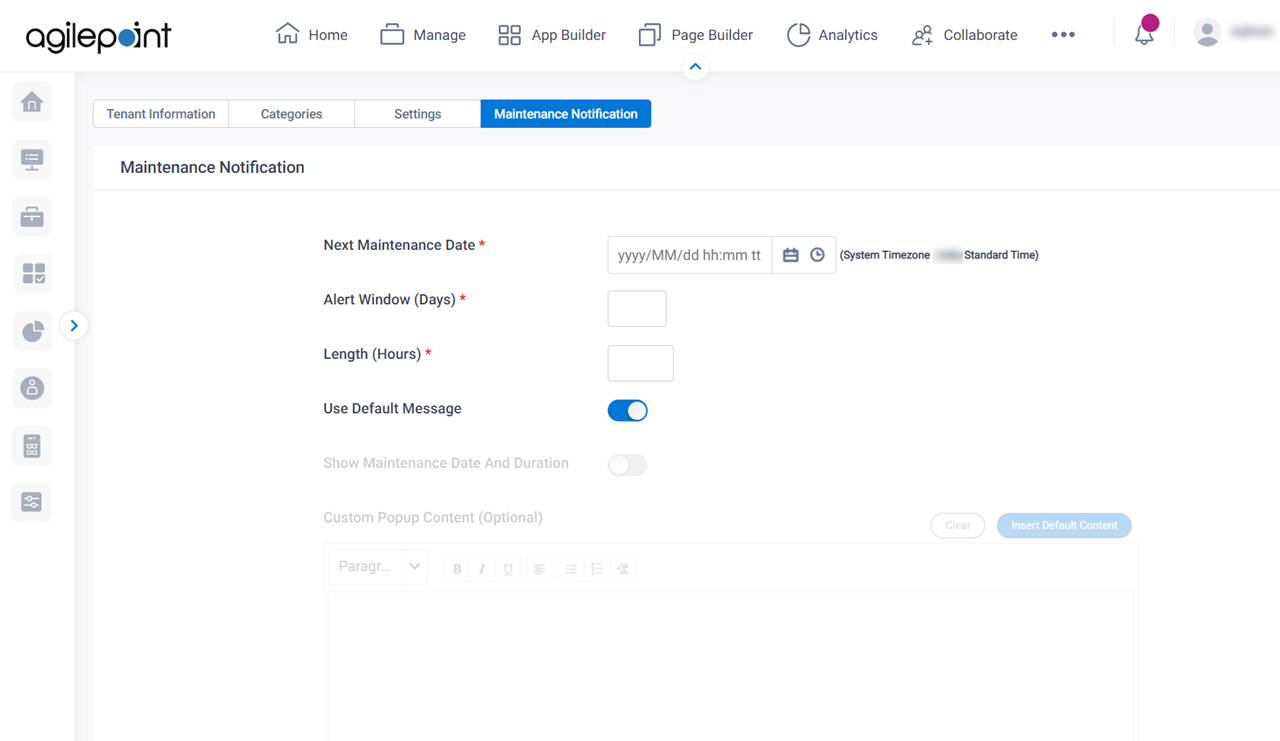The width and height of the screenshot is (1280, 741).
Task: Click the Clear button
Action: pos(958,525)
